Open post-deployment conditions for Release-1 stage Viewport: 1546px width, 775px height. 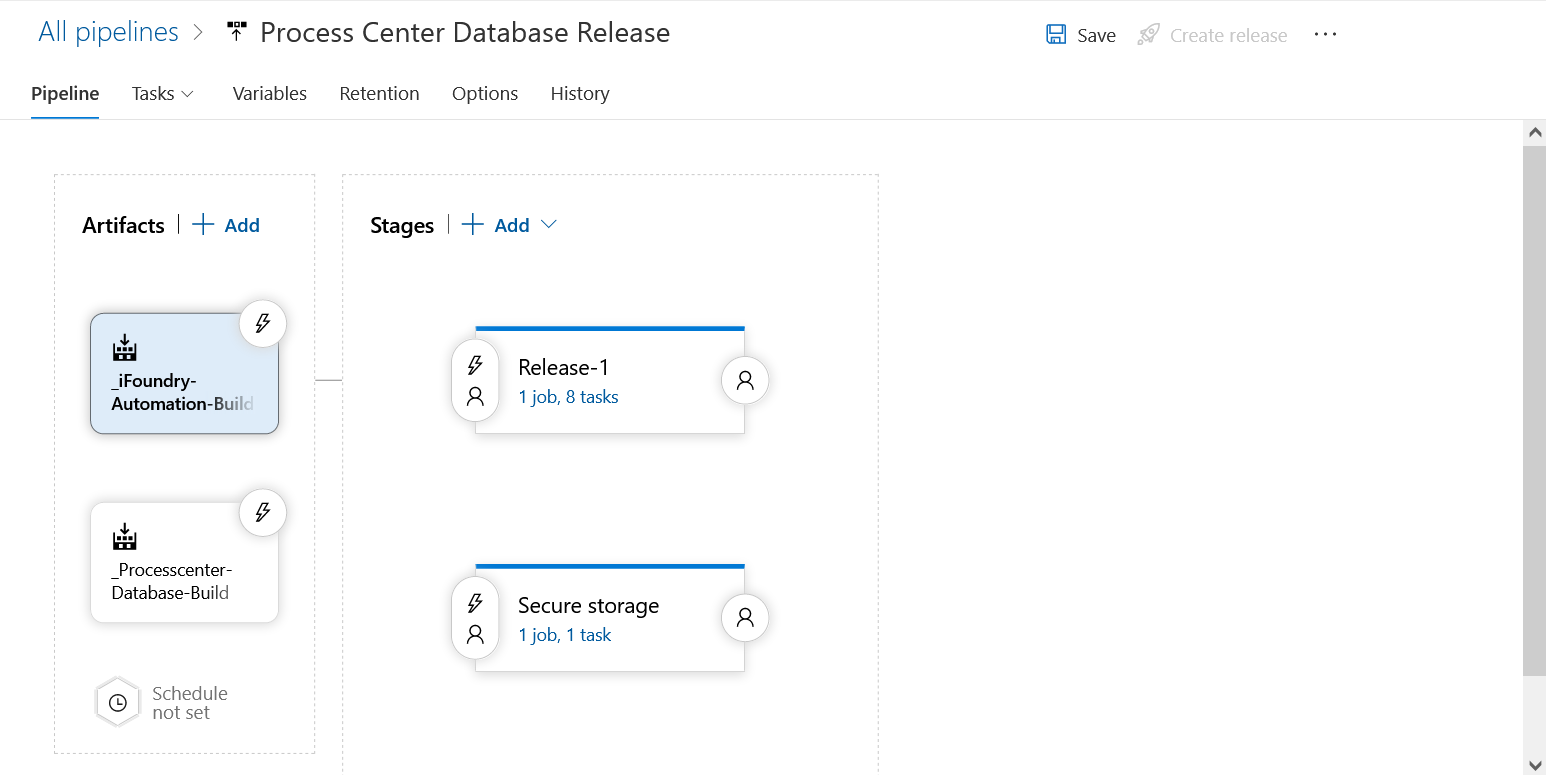click(x=745, y=380)
